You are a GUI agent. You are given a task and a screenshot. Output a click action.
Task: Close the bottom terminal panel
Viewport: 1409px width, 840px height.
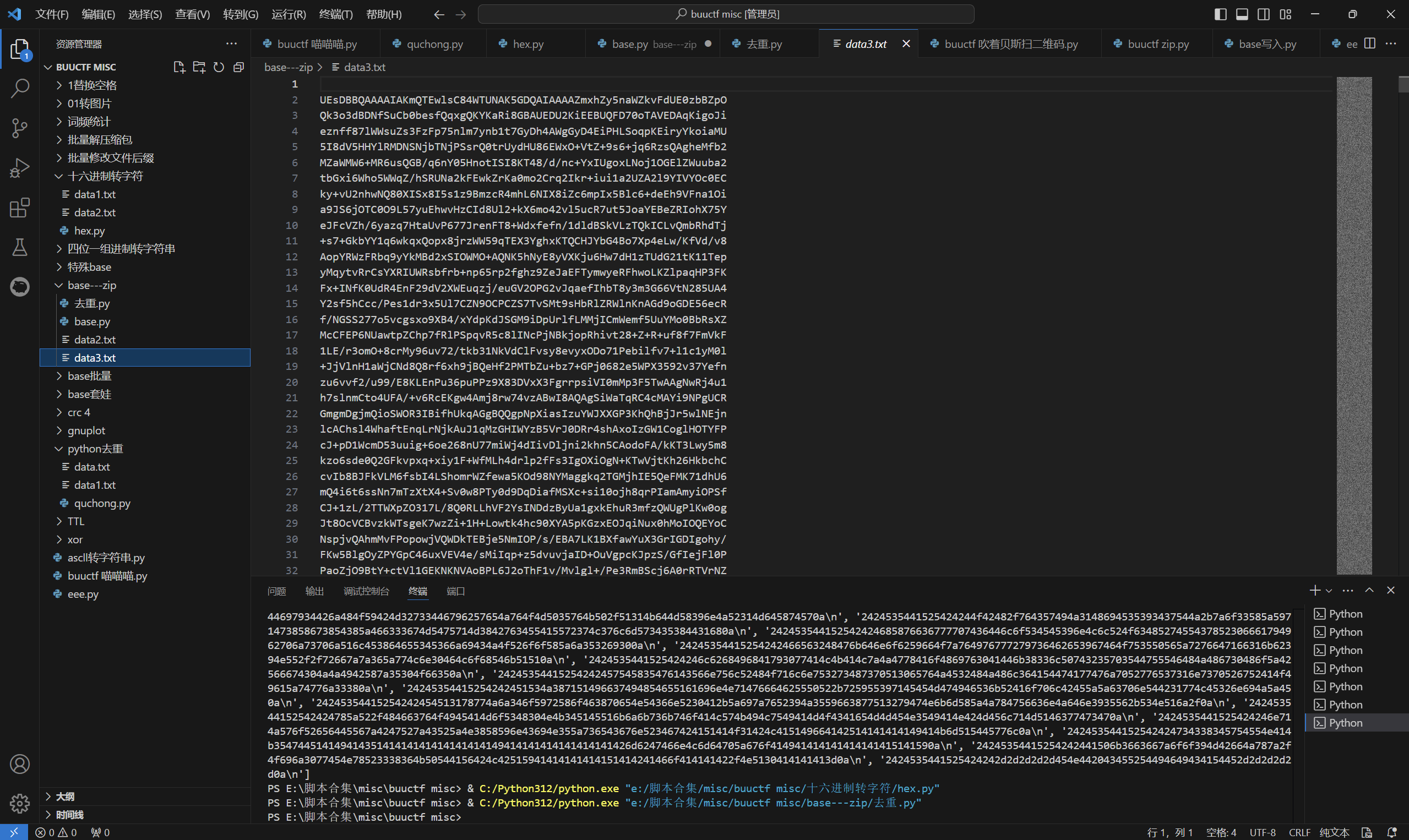[x=1390, y=591]
